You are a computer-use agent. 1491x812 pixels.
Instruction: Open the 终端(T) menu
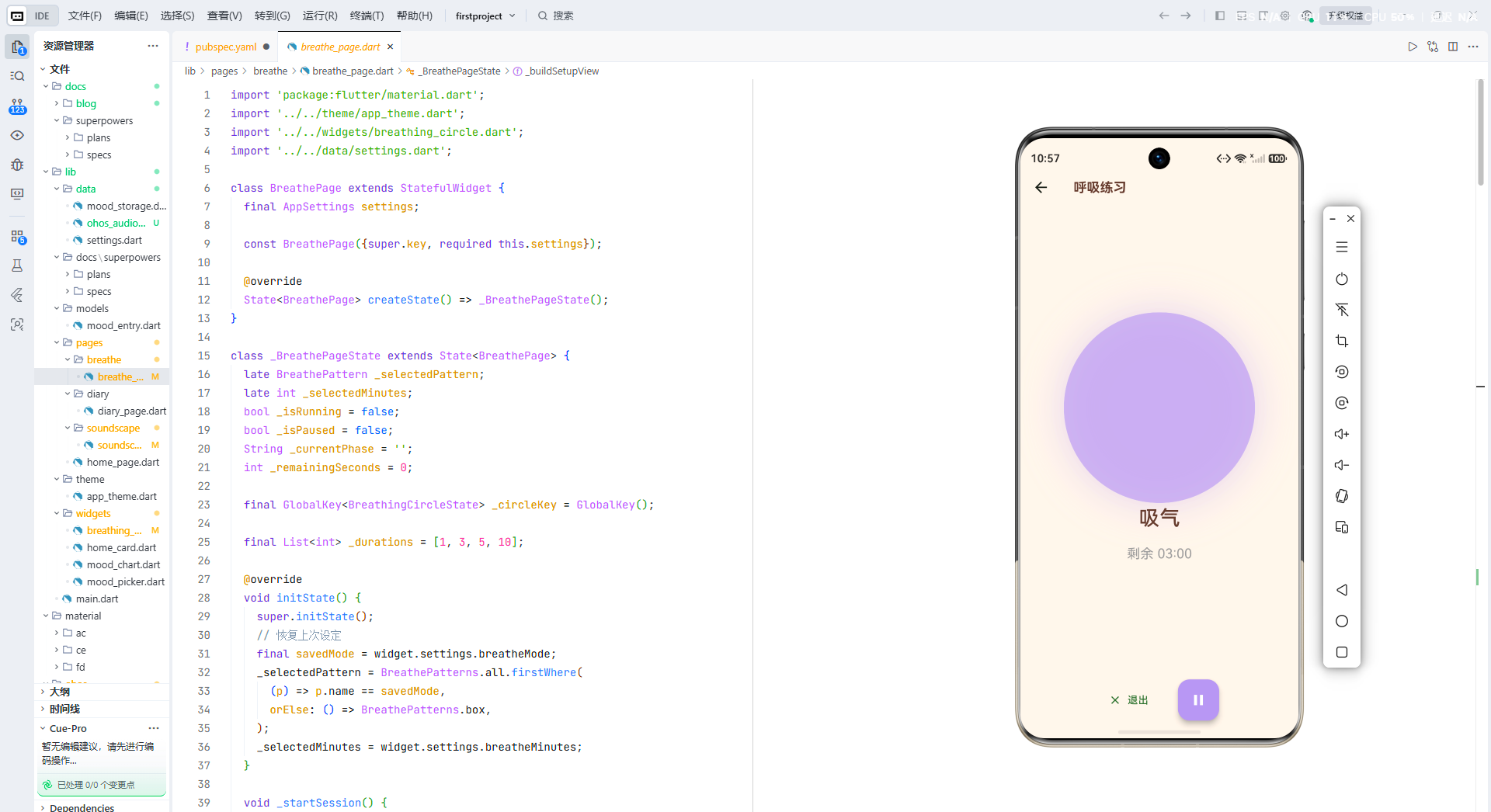click(x=367, y=16)
